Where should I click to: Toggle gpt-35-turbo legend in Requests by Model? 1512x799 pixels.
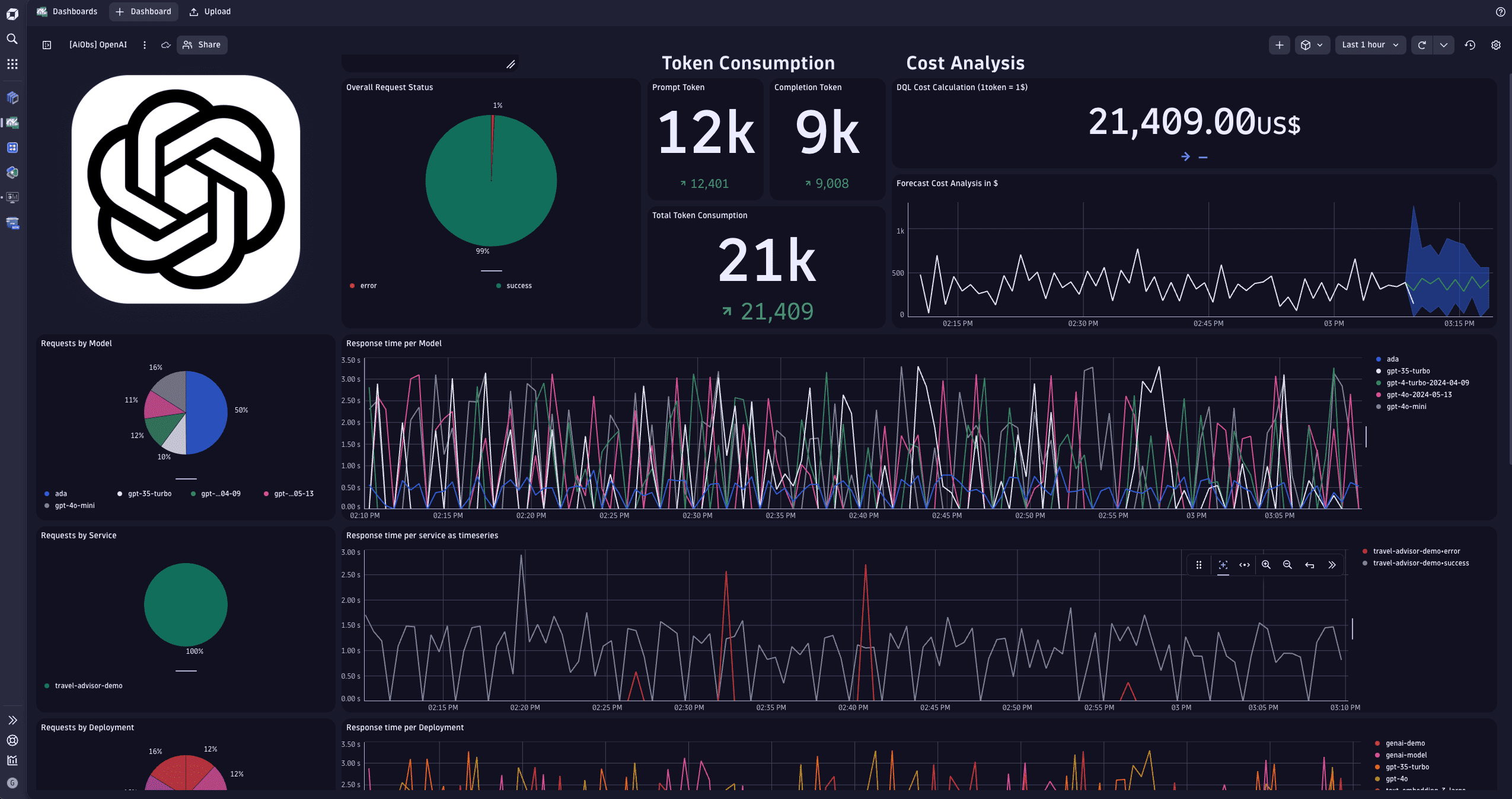click(145, 494)
